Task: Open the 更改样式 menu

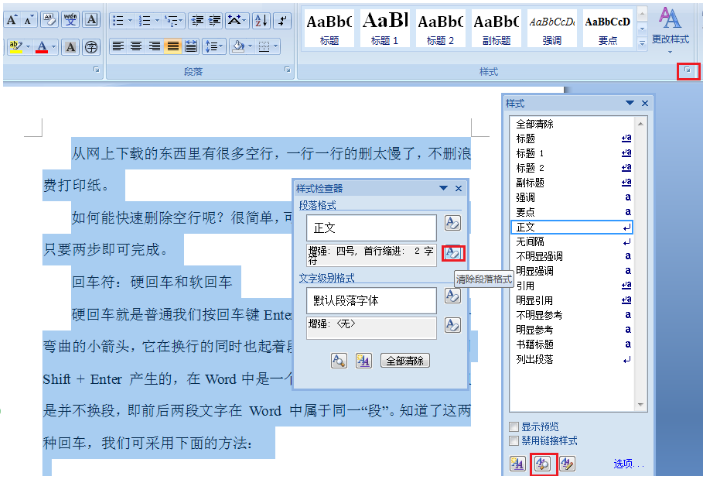Action: [671, 30]
